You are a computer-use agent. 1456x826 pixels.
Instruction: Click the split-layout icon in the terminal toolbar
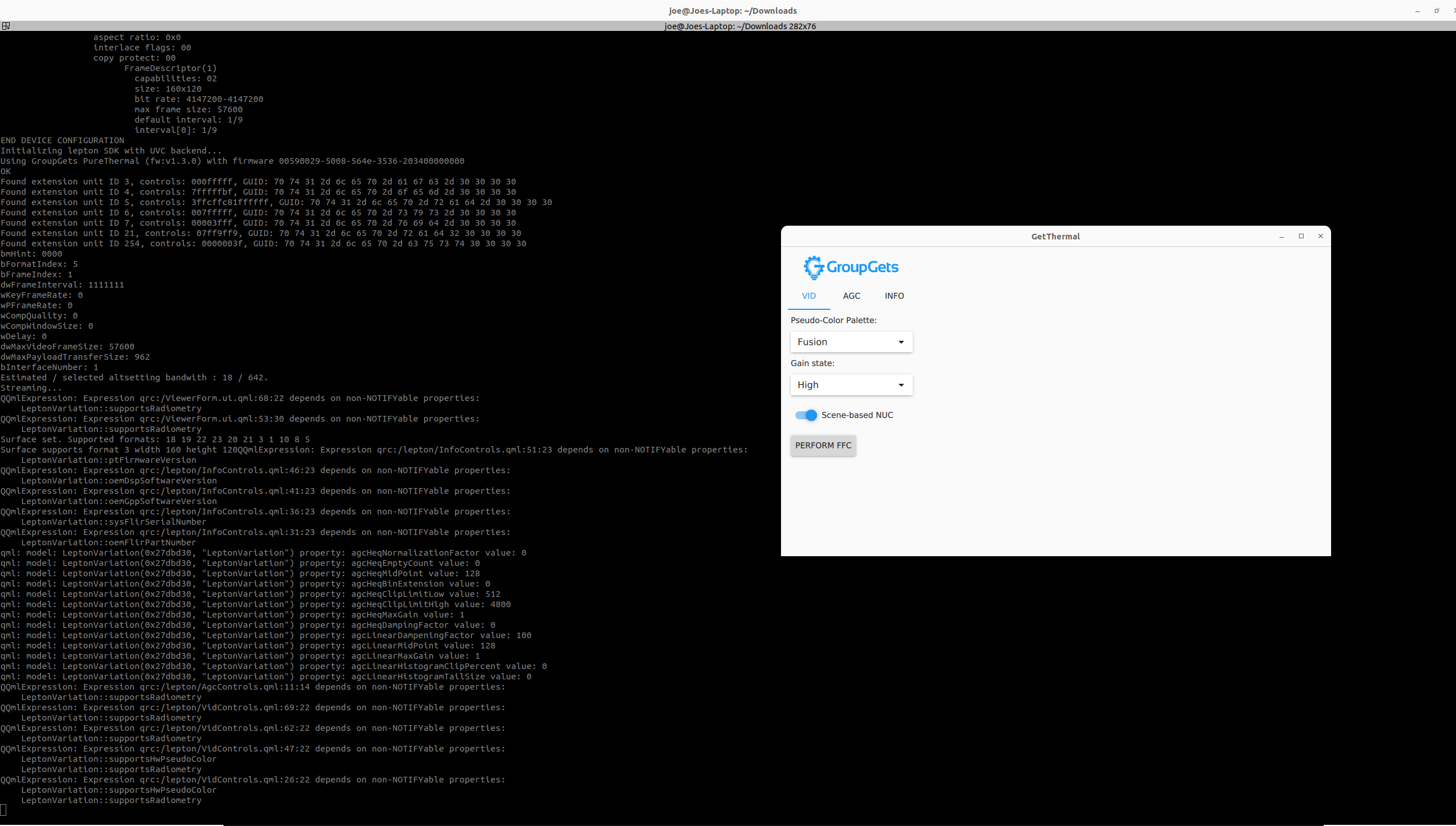[6, 26]
